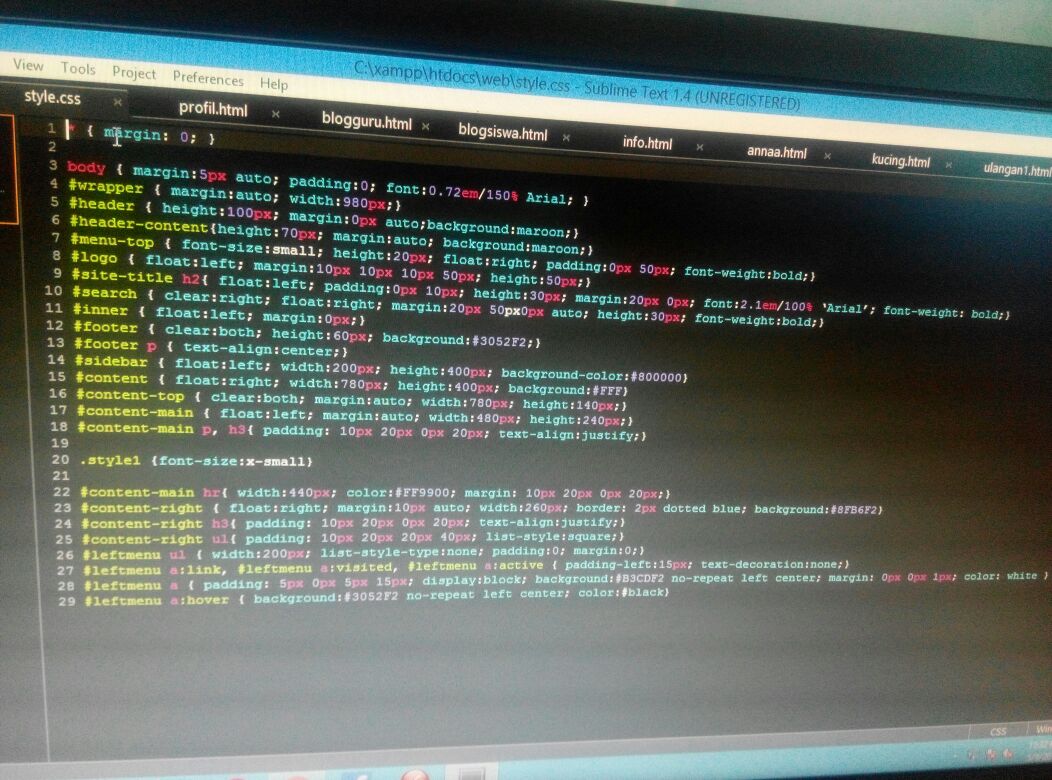The height and width of the screenshot is (780, 1052).
Task: Click '#inner' selector on line 11
Action: pos(100,310)
